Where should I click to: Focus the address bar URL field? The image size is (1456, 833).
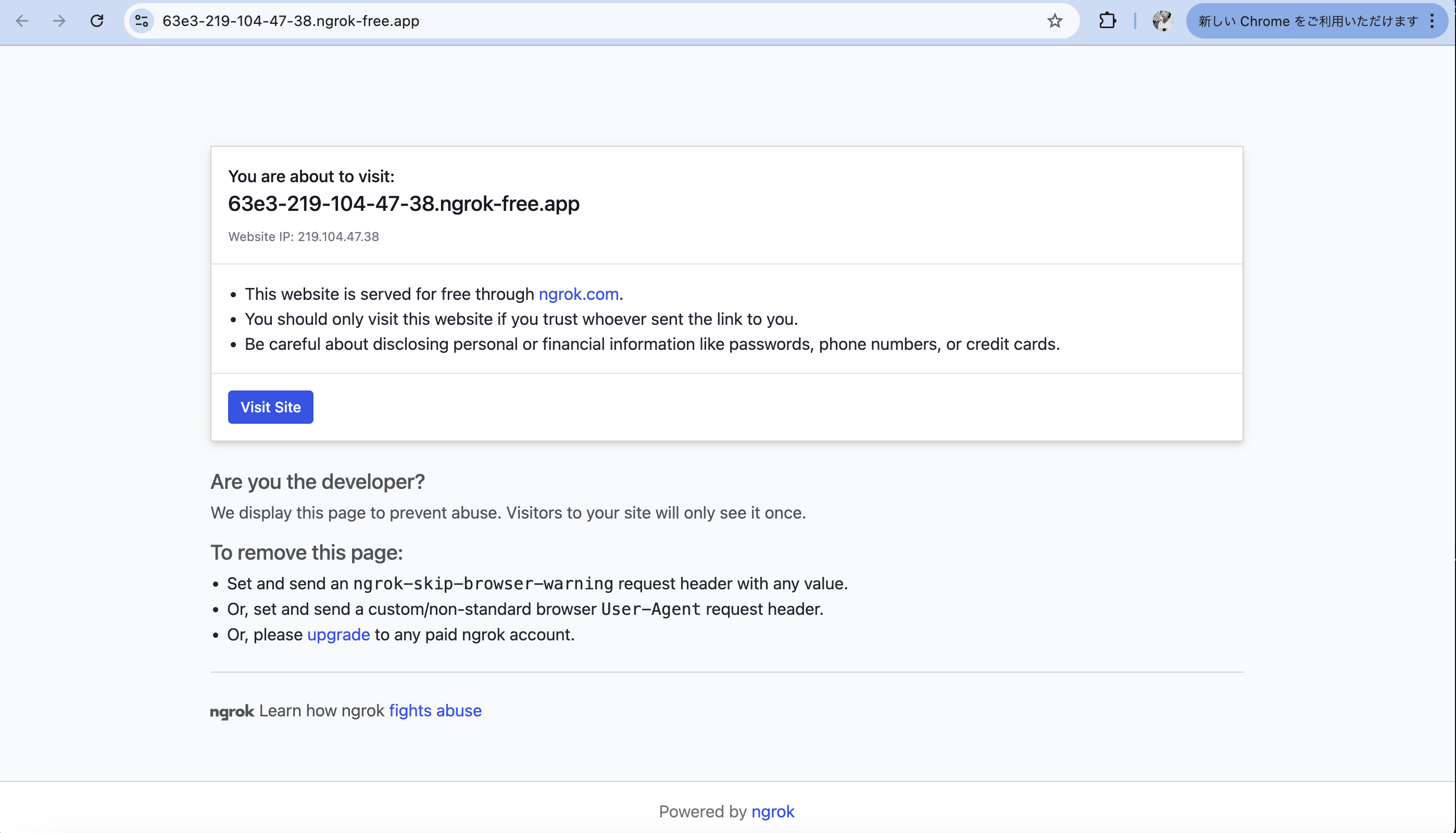pos(595,21)
